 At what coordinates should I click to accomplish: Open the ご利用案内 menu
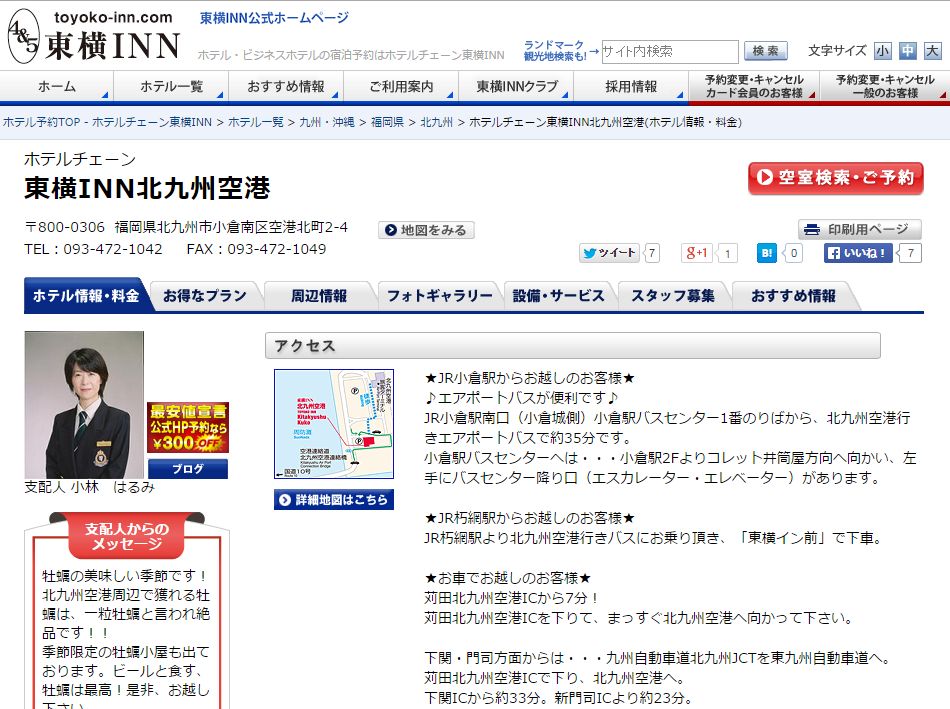[401, 87]
